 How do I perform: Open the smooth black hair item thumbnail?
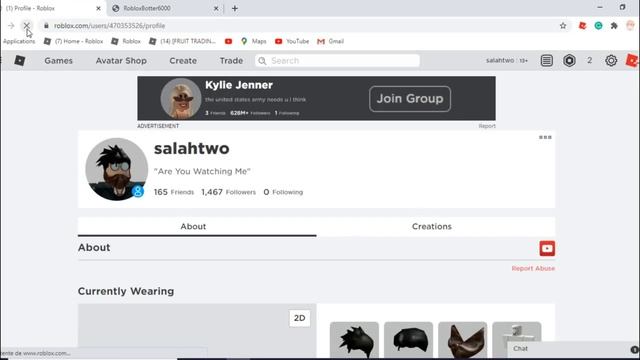click(408, 340)
